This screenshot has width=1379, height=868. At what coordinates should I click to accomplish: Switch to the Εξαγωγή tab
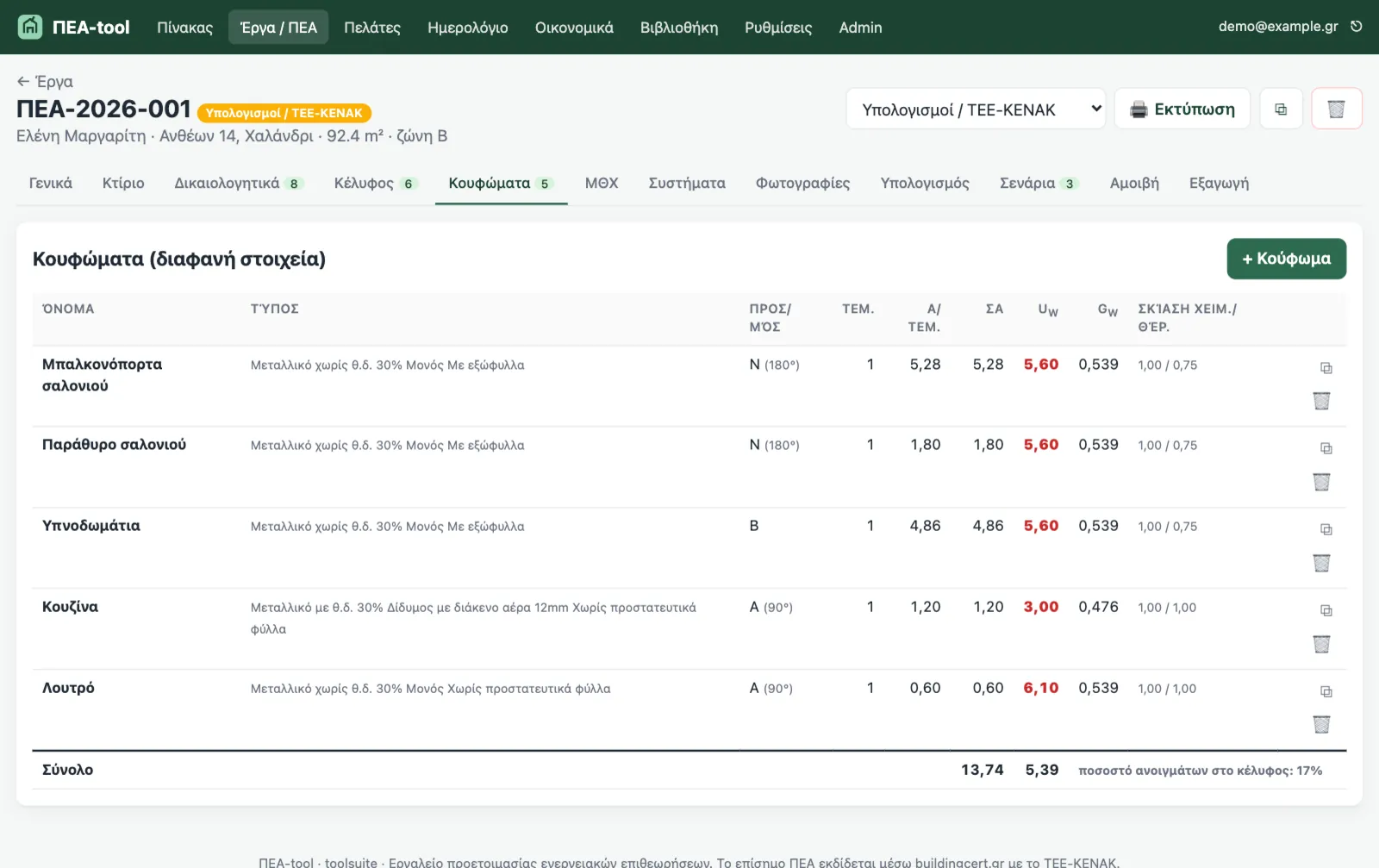coord(1219,183)
